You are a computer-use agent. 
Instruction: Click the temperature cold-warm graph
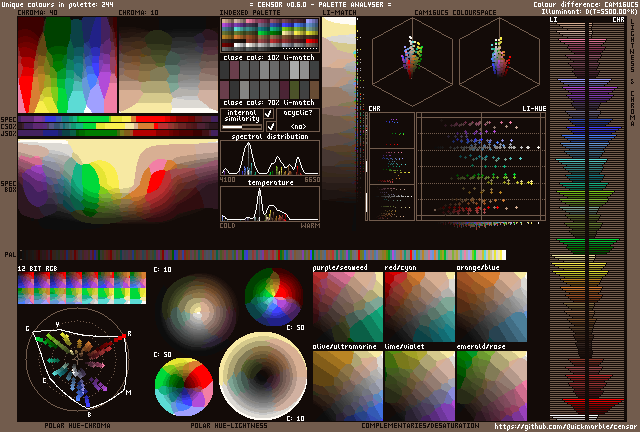click(x=269, y=204)
